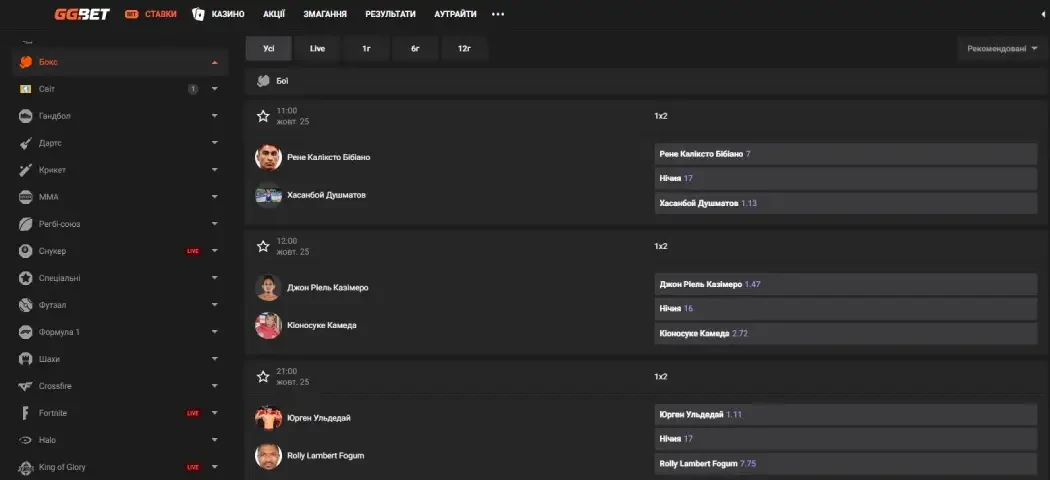Expand the Гандбол sport category
This screenshot has width=1050, height=480.
[214, 116]
